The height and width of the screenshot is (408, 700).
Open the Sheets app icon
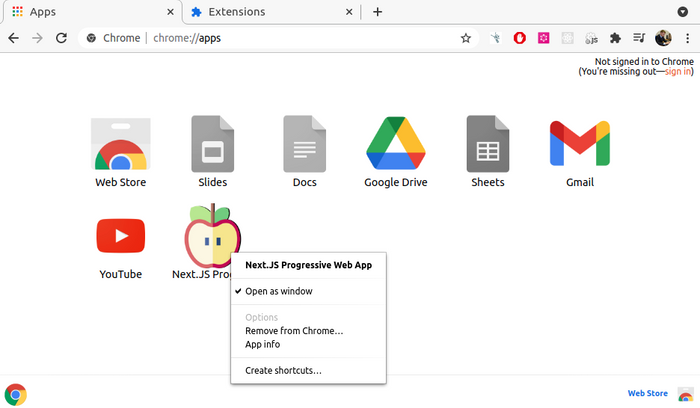pos(488,144)
